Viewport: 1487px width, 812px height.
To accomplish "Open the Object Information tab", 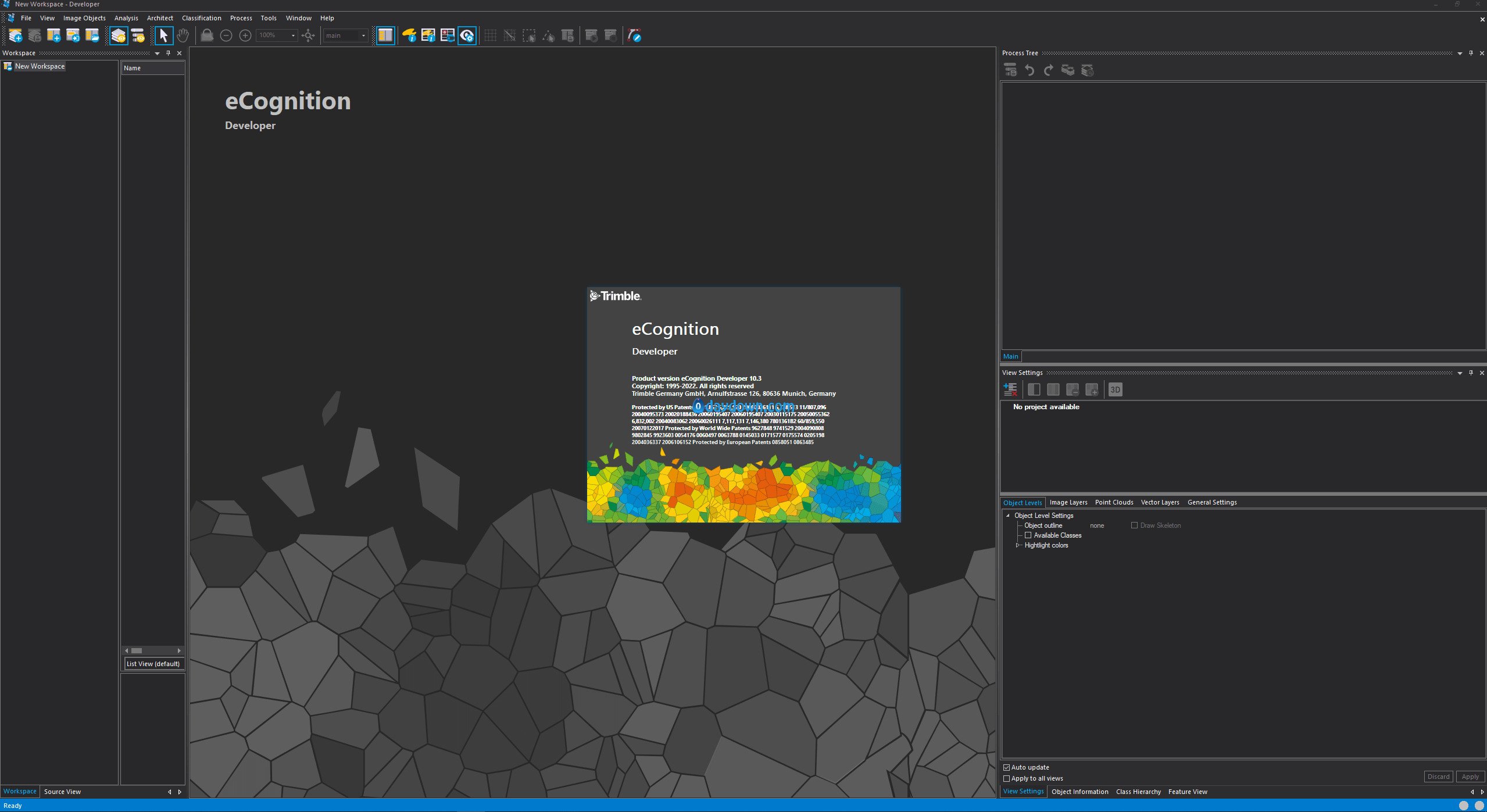I will (1079, 792).
